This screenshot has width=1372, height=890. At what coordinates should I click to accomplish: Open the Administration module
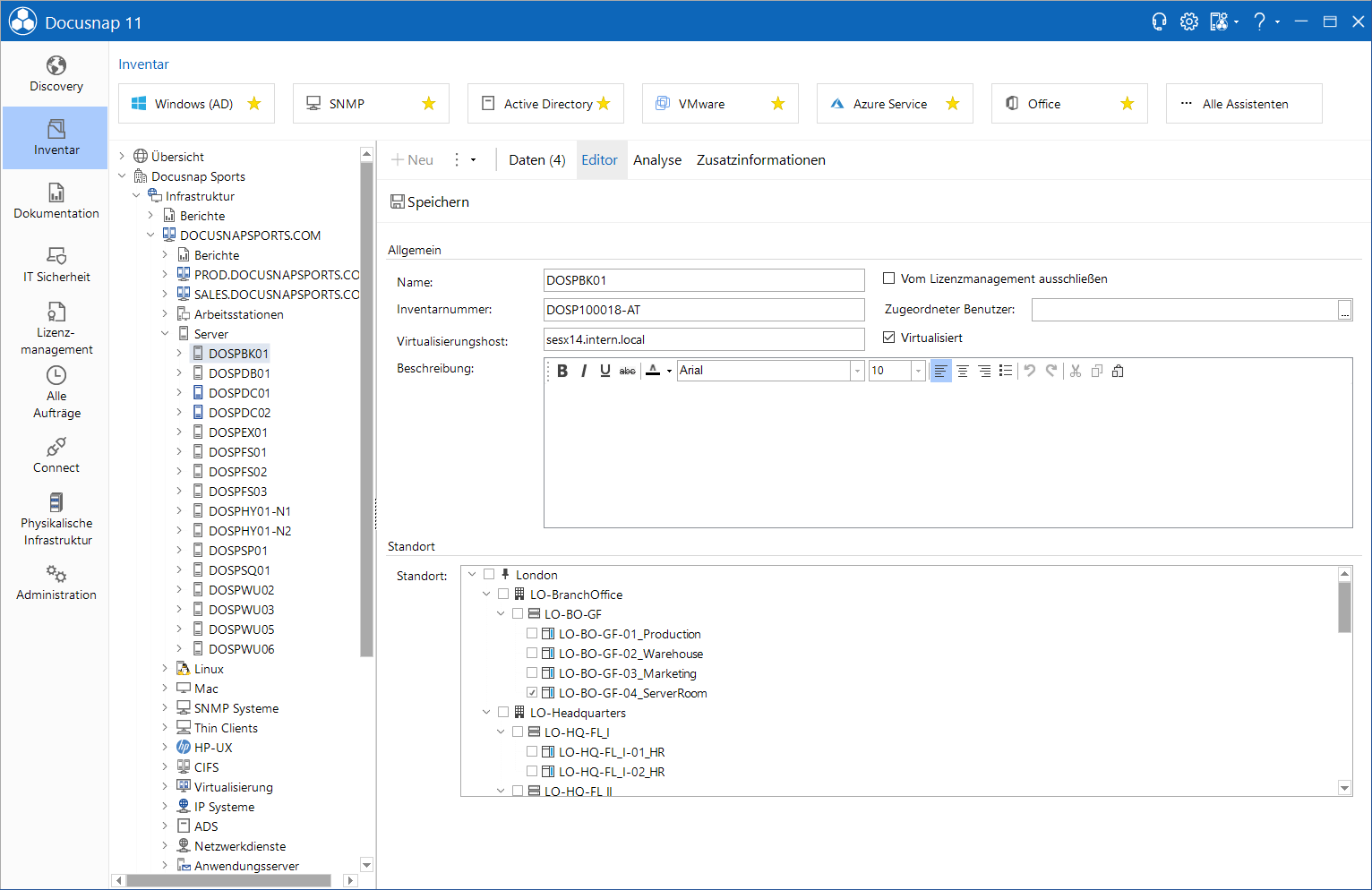point(56,583)
